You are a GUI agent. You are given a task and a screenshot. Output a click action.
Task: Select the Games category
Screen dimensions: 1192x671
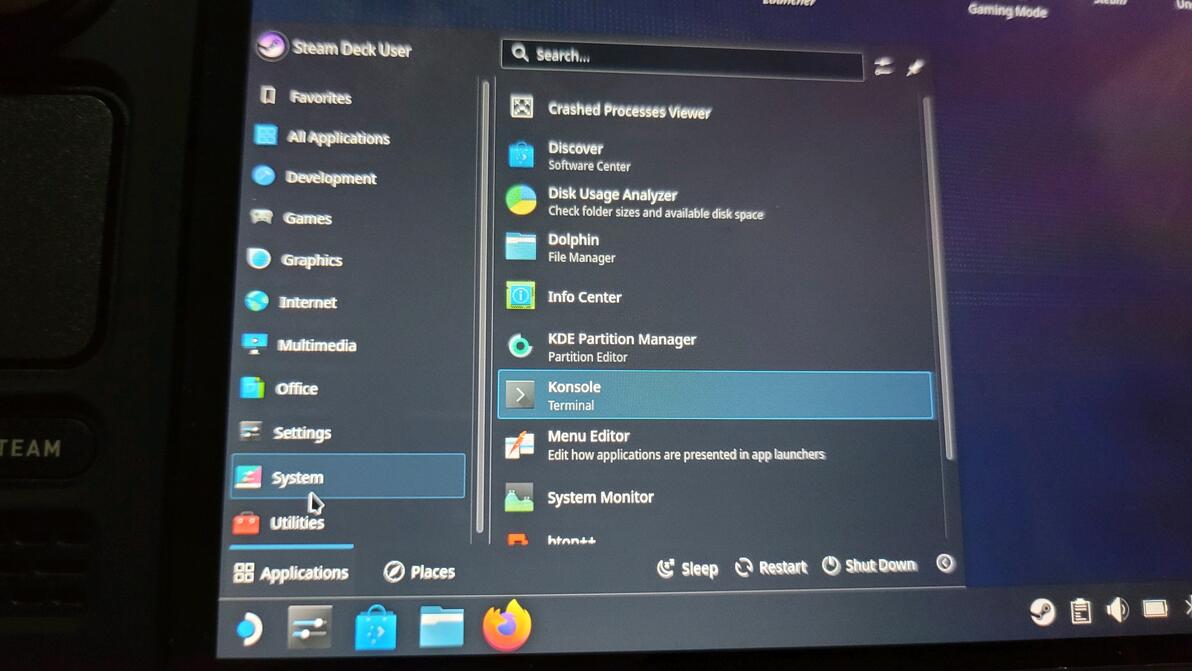[x=291, y=218]
